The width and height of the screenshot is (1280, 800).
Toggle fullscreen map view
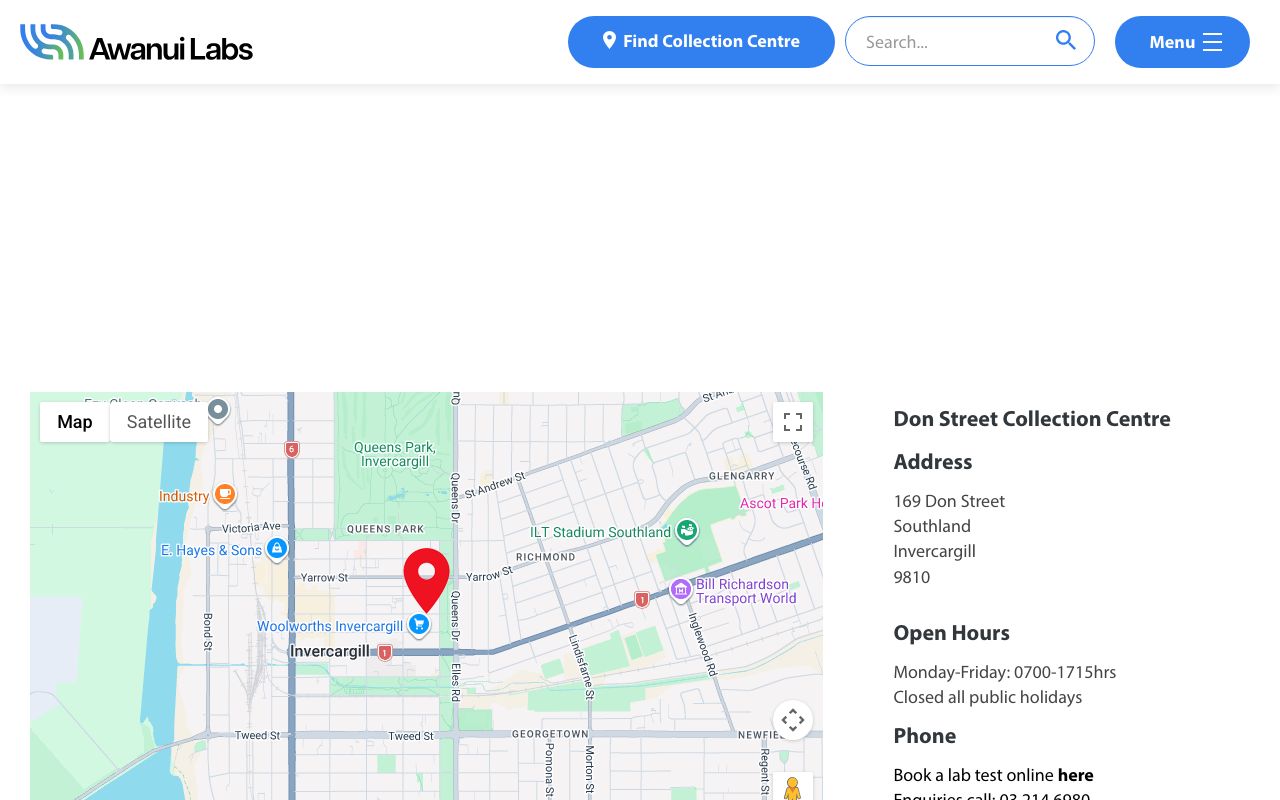(x=793, y=422)
